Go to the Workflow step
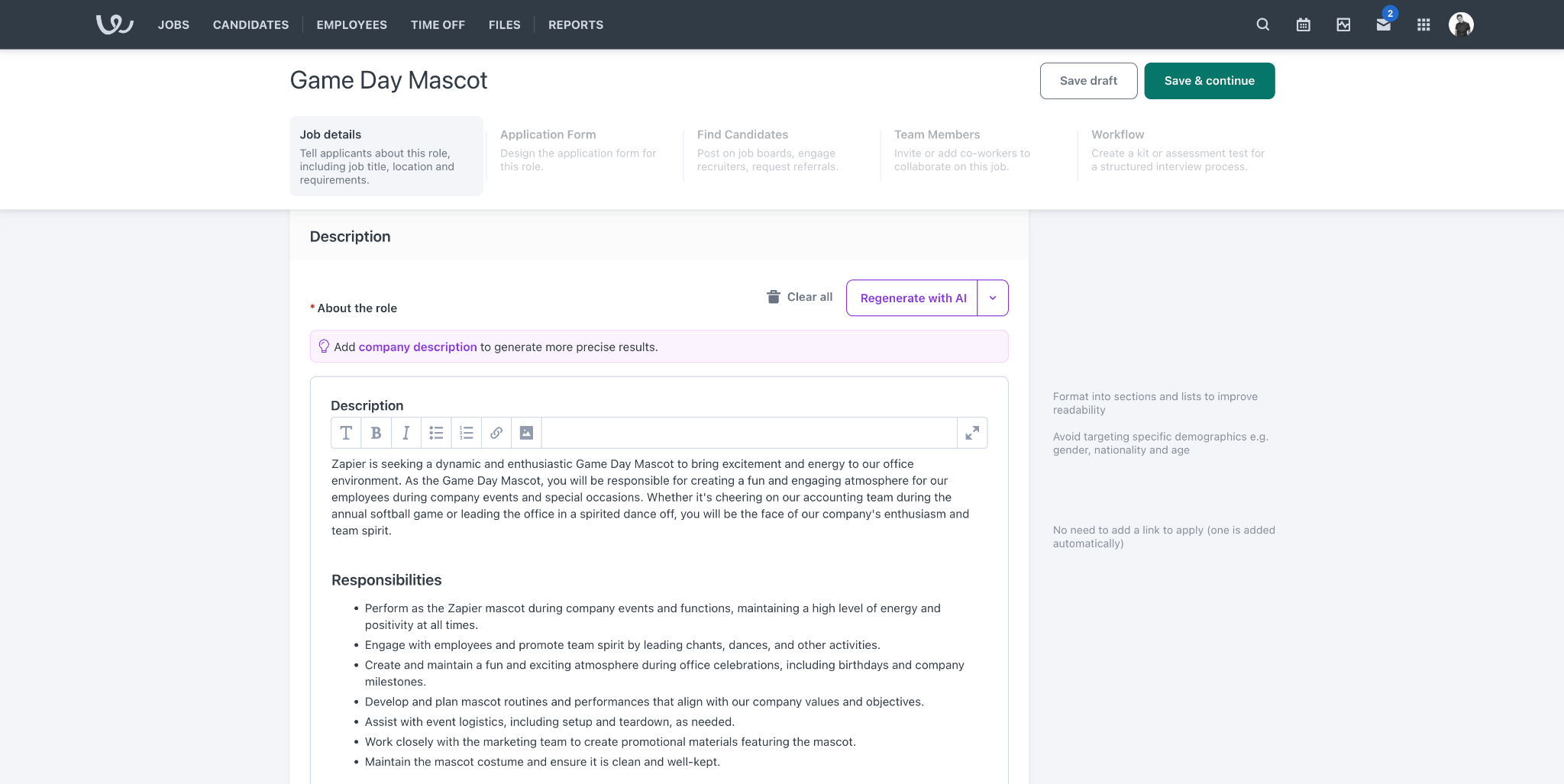 [x=1180, y=150]
